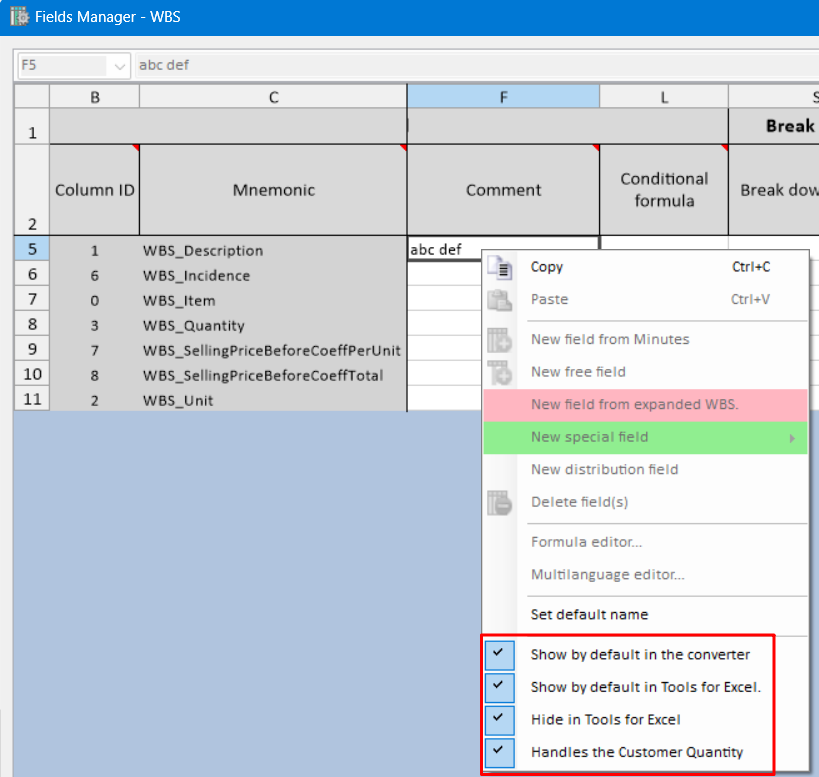
Task: Click the New field from Minutes icon
Action: tap(499, 340)
